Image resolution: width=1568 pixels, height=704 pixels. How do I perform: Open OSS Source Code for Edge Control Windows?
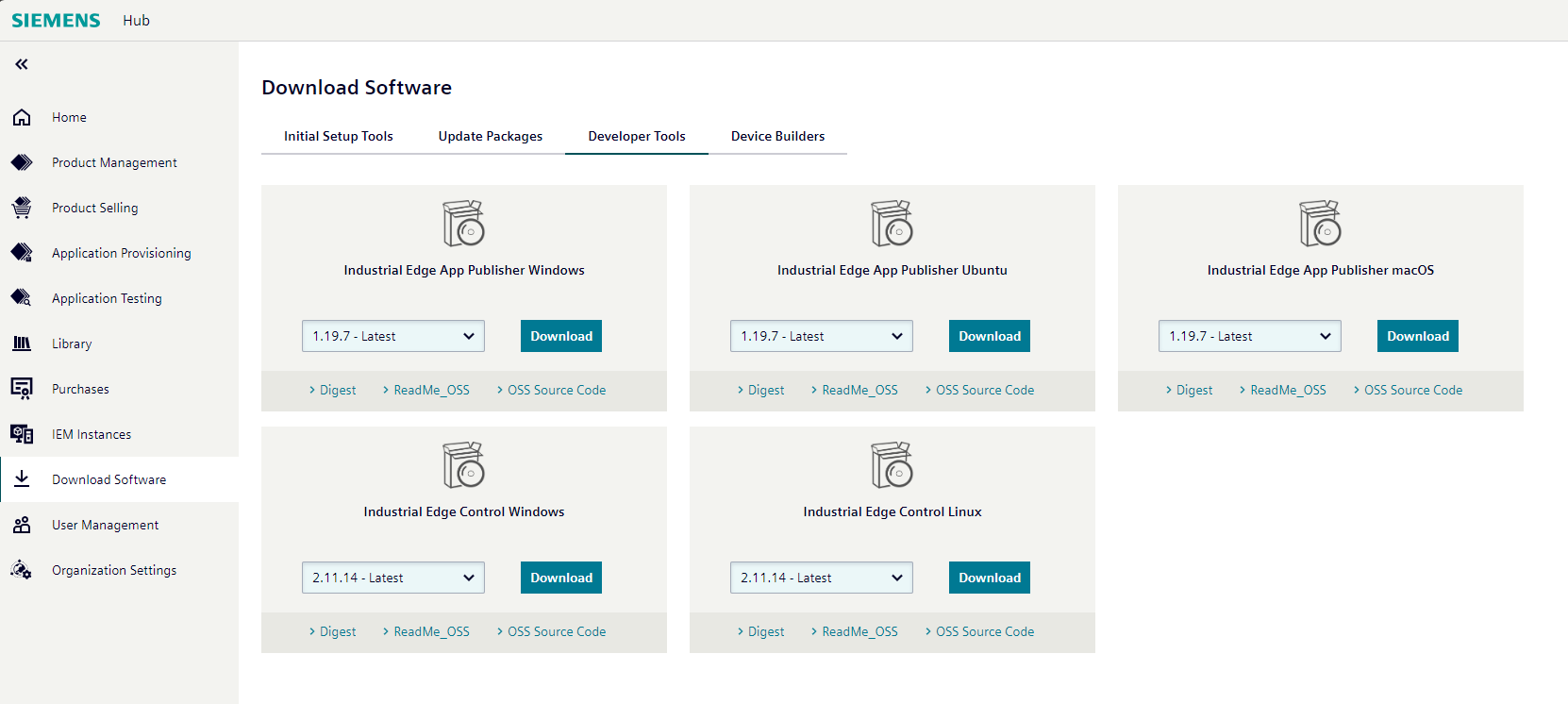click(x=552, y=631)
